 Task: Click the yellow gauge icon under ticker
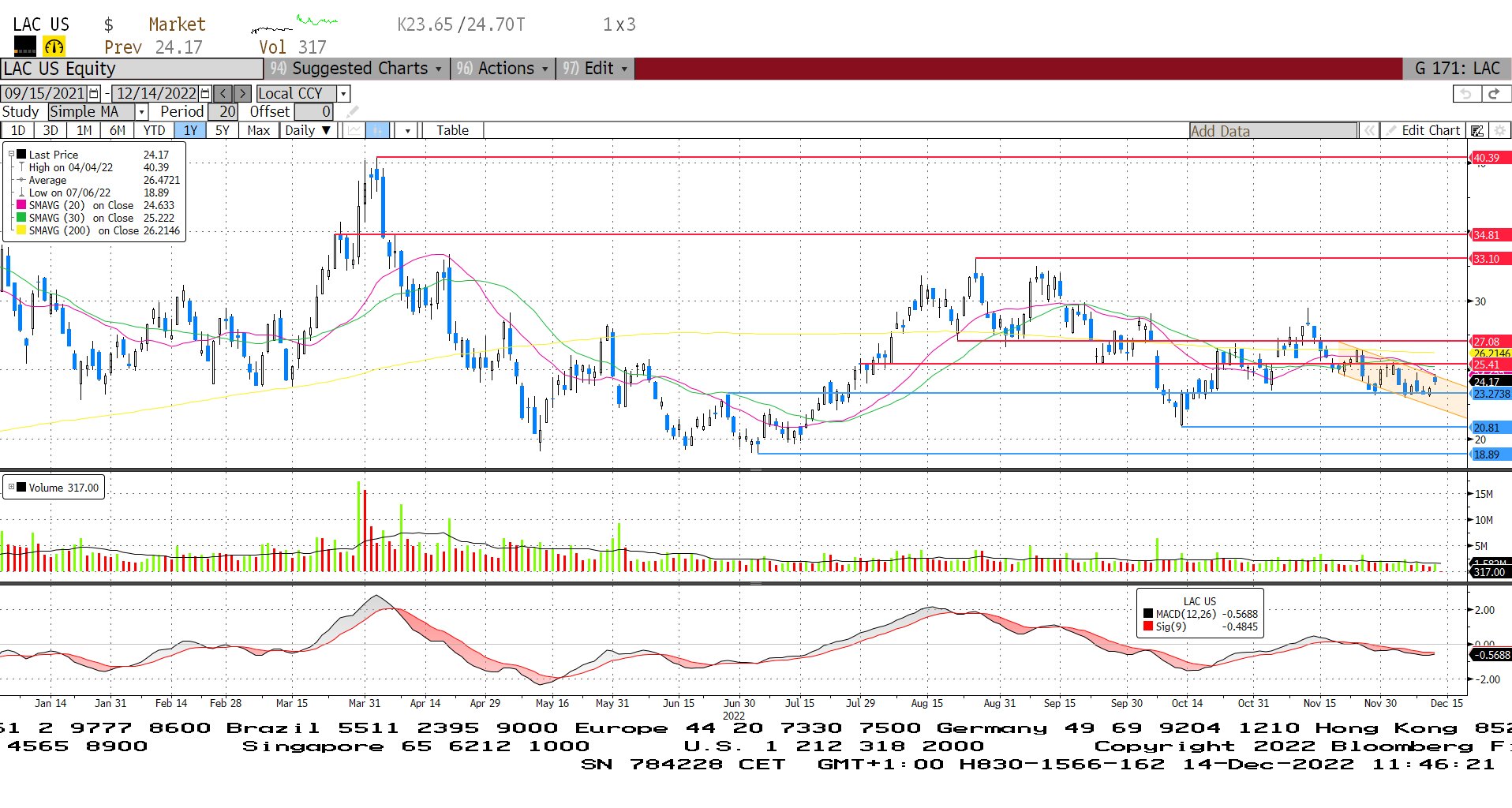pyautogui.click(x=54, y=46)
